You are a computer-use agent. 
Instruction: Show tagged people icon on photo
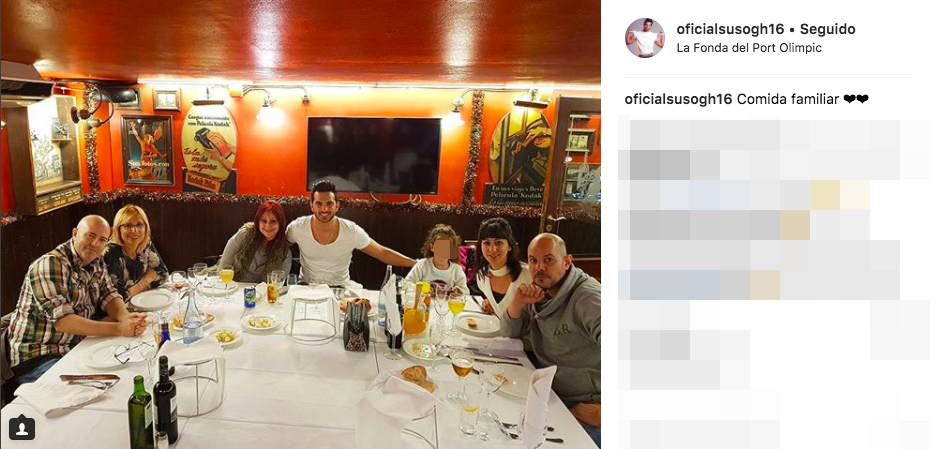[22, 428]
